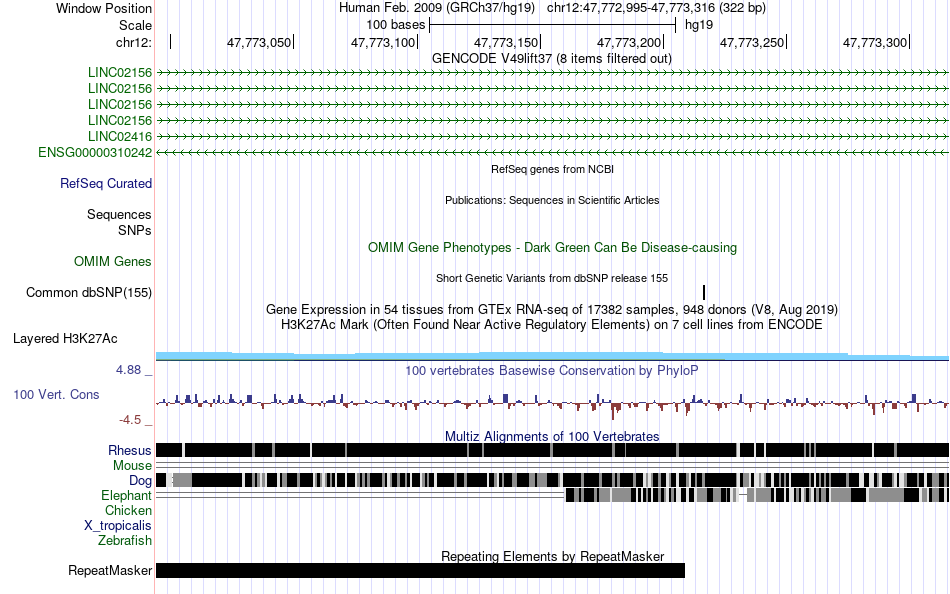The image size is (950, 594).
Task: Click the black RepeatMasker element bar
Action: [x=420, y=570]
